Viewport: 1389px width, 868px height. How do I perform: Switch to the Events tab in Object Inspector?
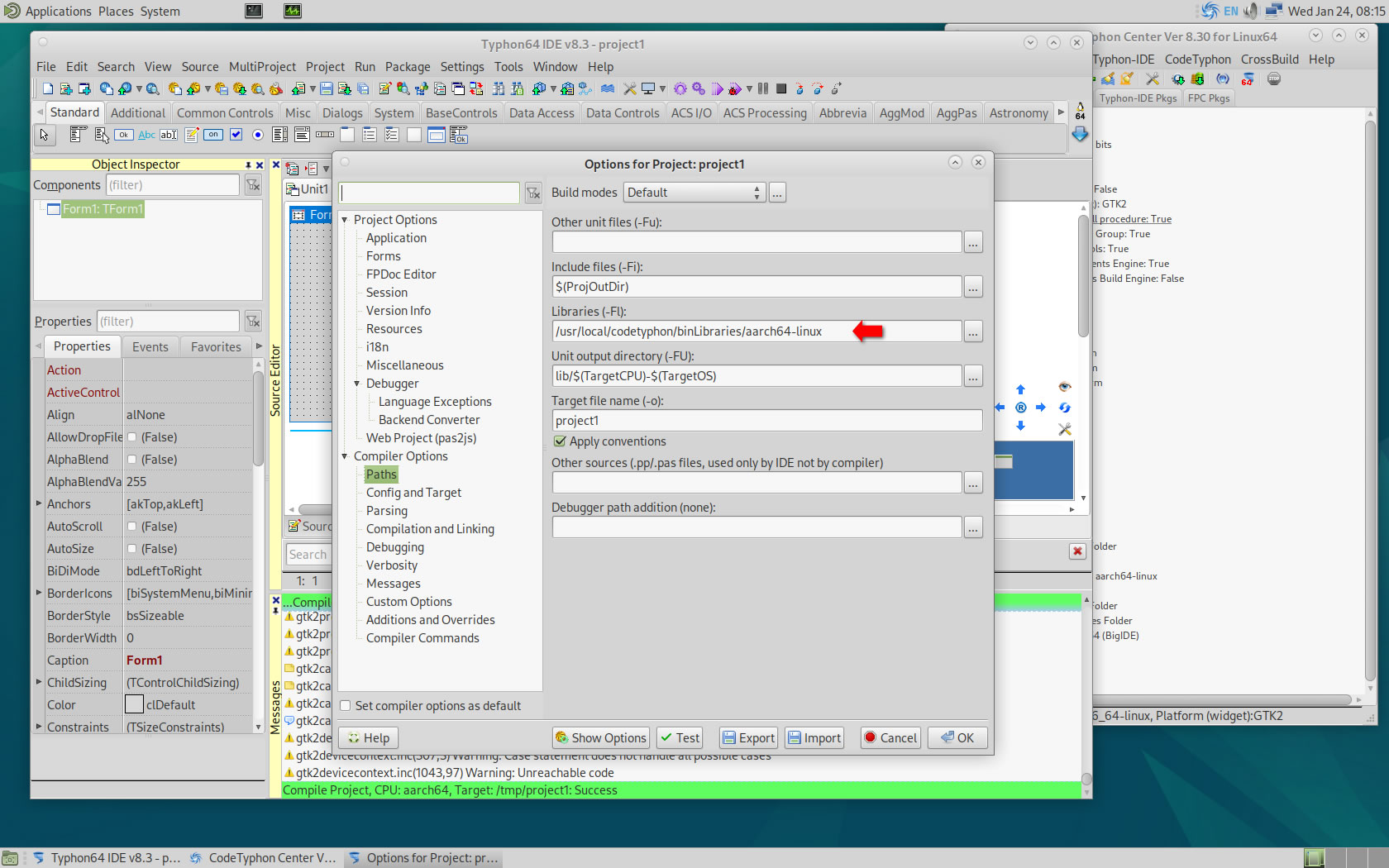coord(150,347)
